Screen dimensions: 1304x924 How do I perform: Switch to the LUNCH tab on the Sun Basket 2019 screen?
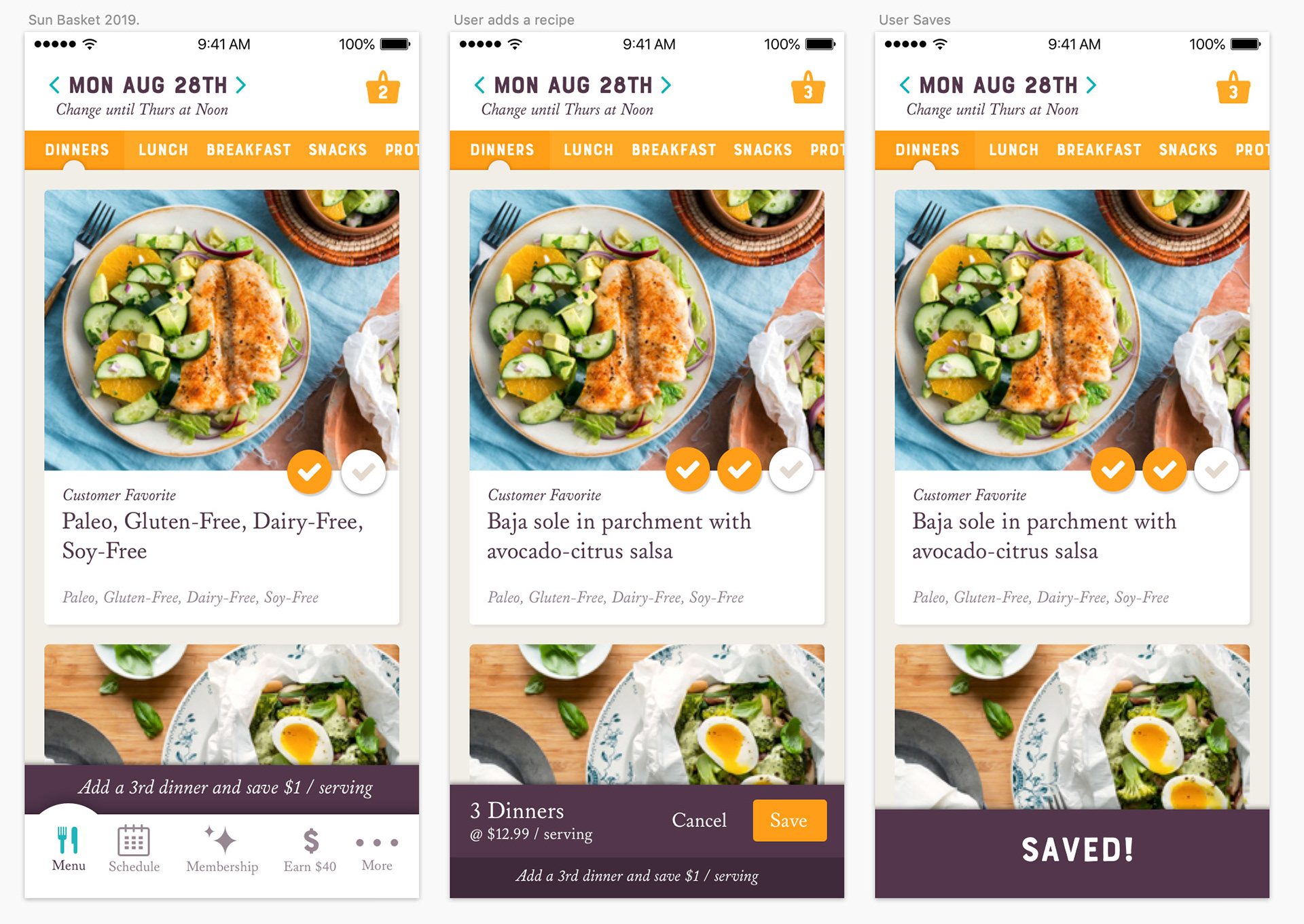[163, 150]
